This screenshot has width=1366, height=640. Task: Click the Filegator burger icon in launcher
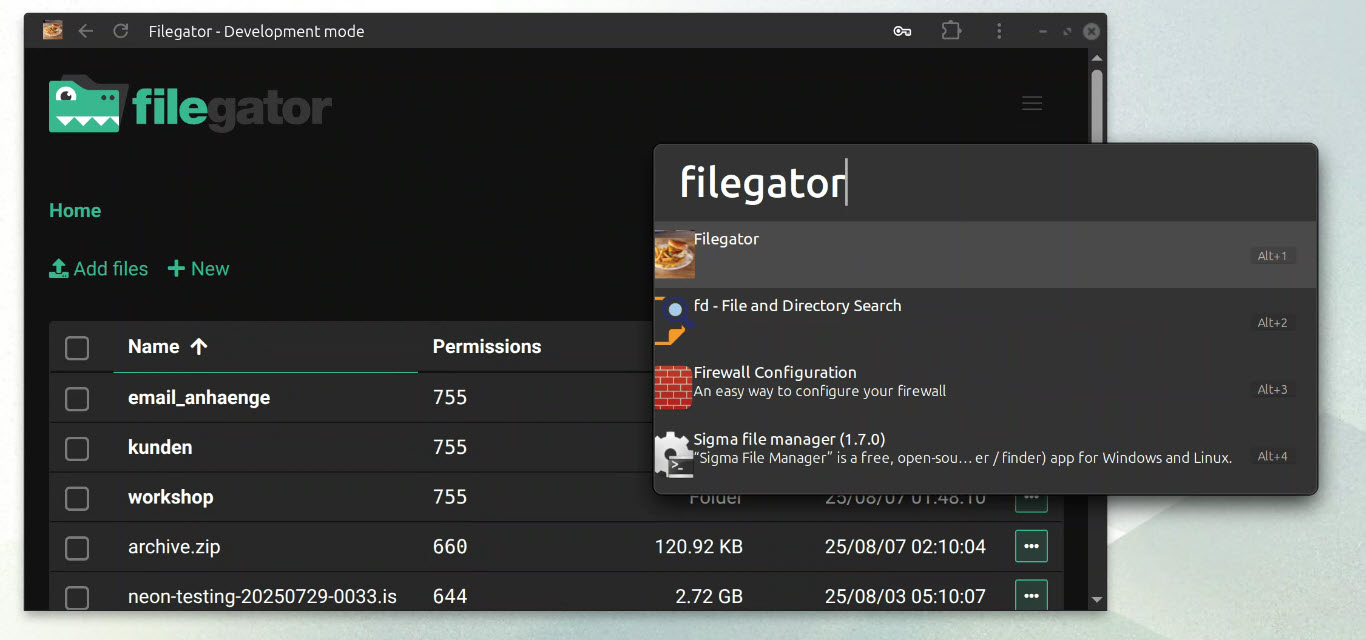(x=674, y=254)
